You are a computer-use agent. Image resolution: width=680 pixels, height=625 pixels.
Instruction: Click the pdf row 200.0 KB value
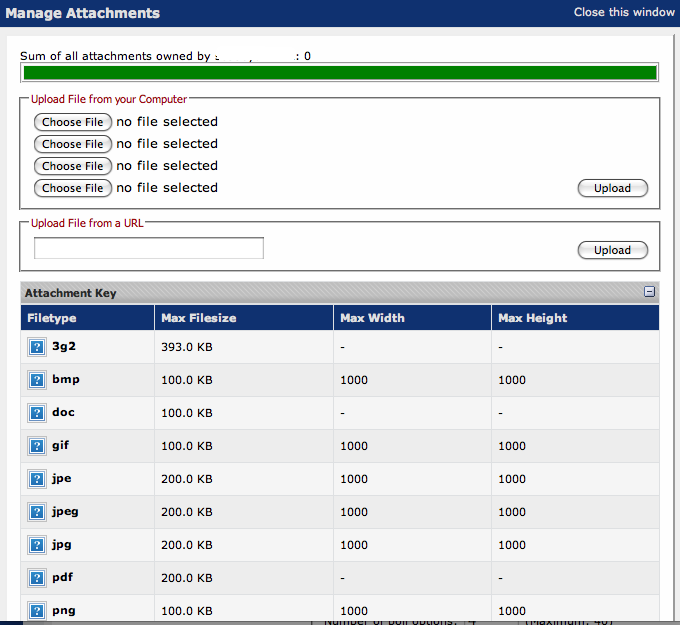(187, 578)
